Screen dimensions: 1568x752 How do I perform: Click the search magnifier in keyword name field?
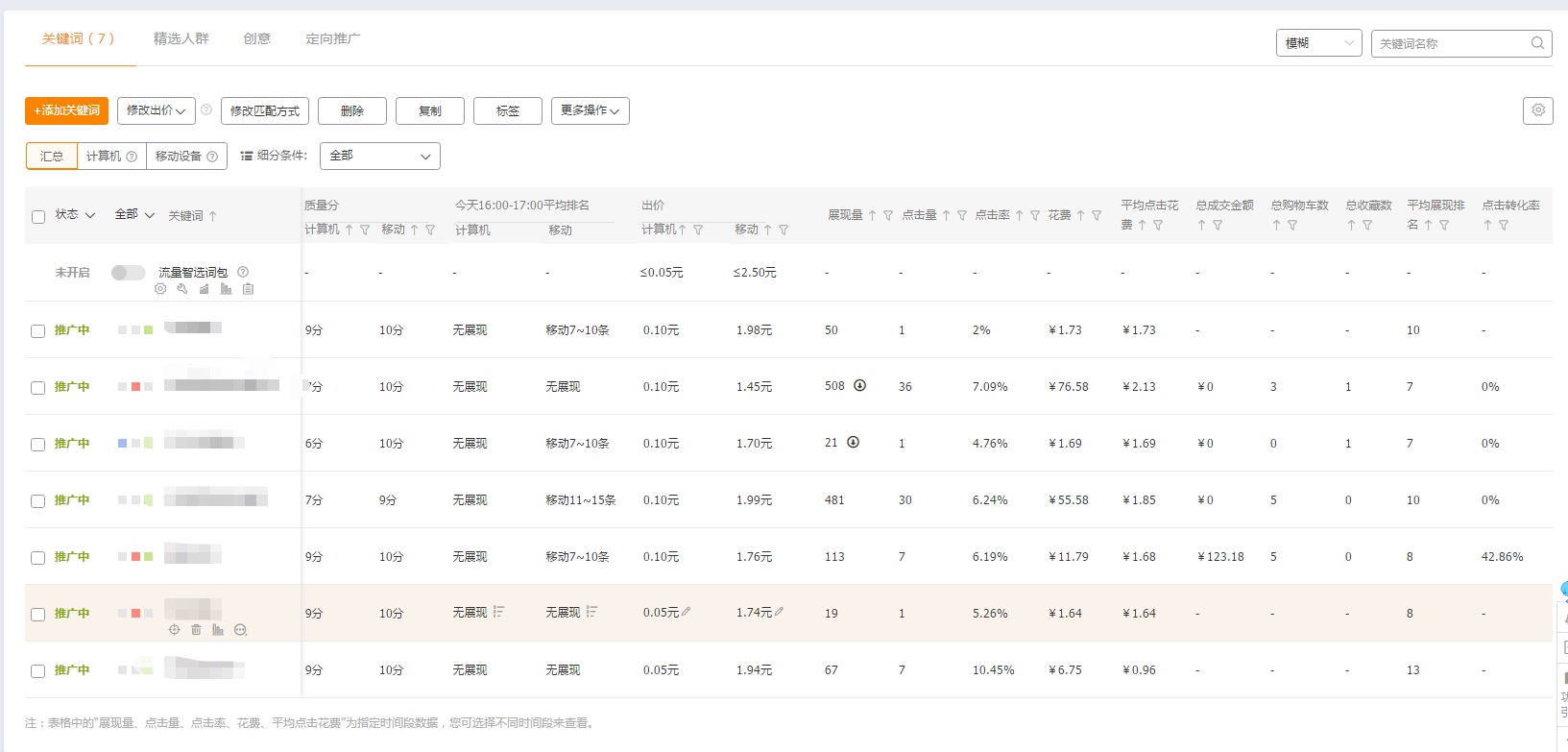(1537, 43)
